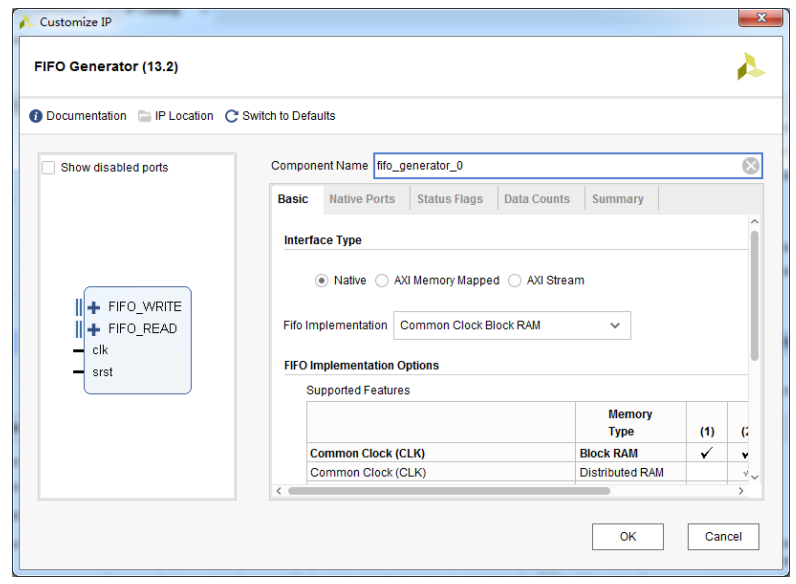Click the Memory Type column header
Viewport: 796px width, 584px height.
tap(630, 423)
